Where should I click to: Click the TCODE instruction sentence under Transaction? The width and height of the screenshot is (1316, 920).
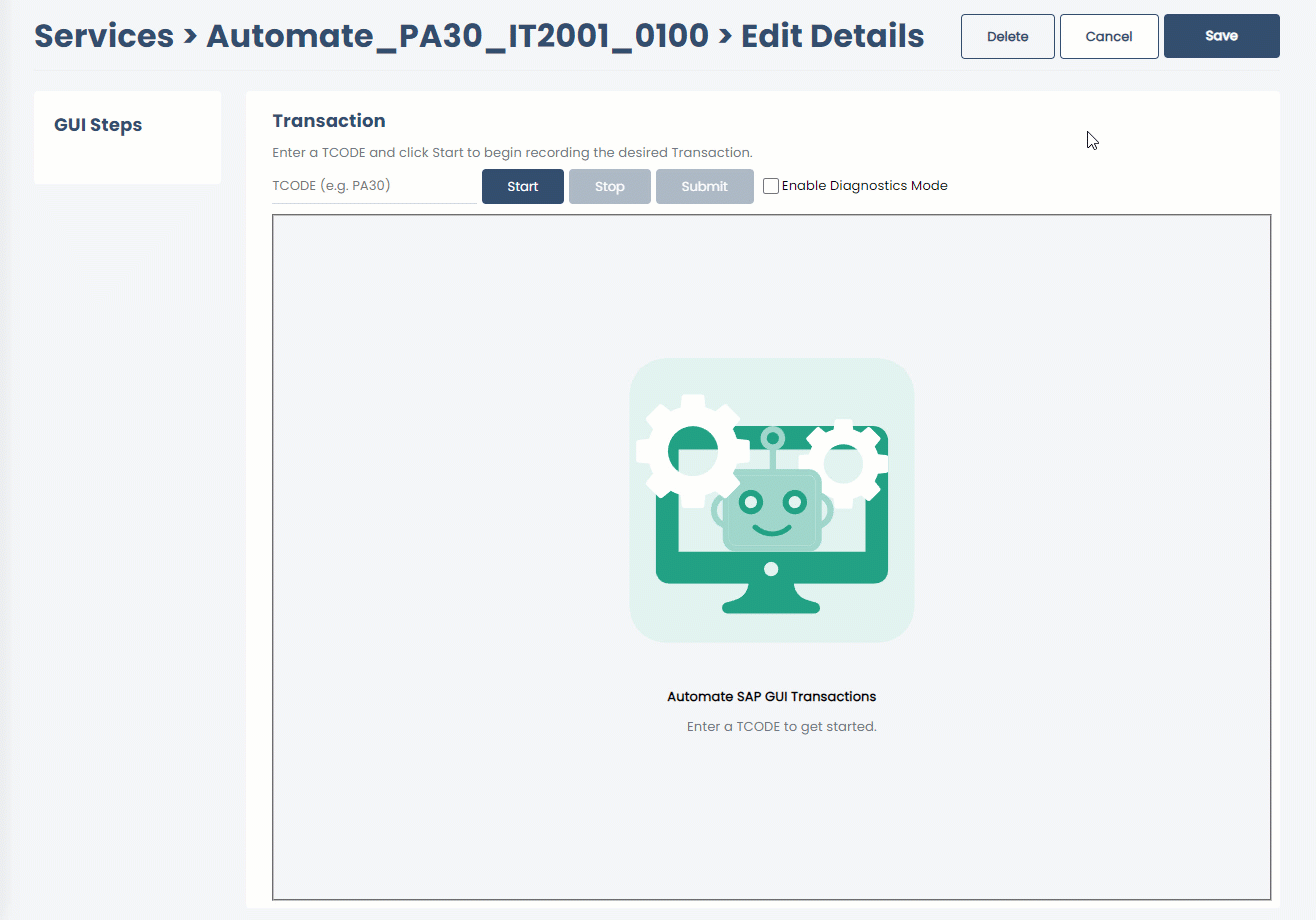pos(512,153)
